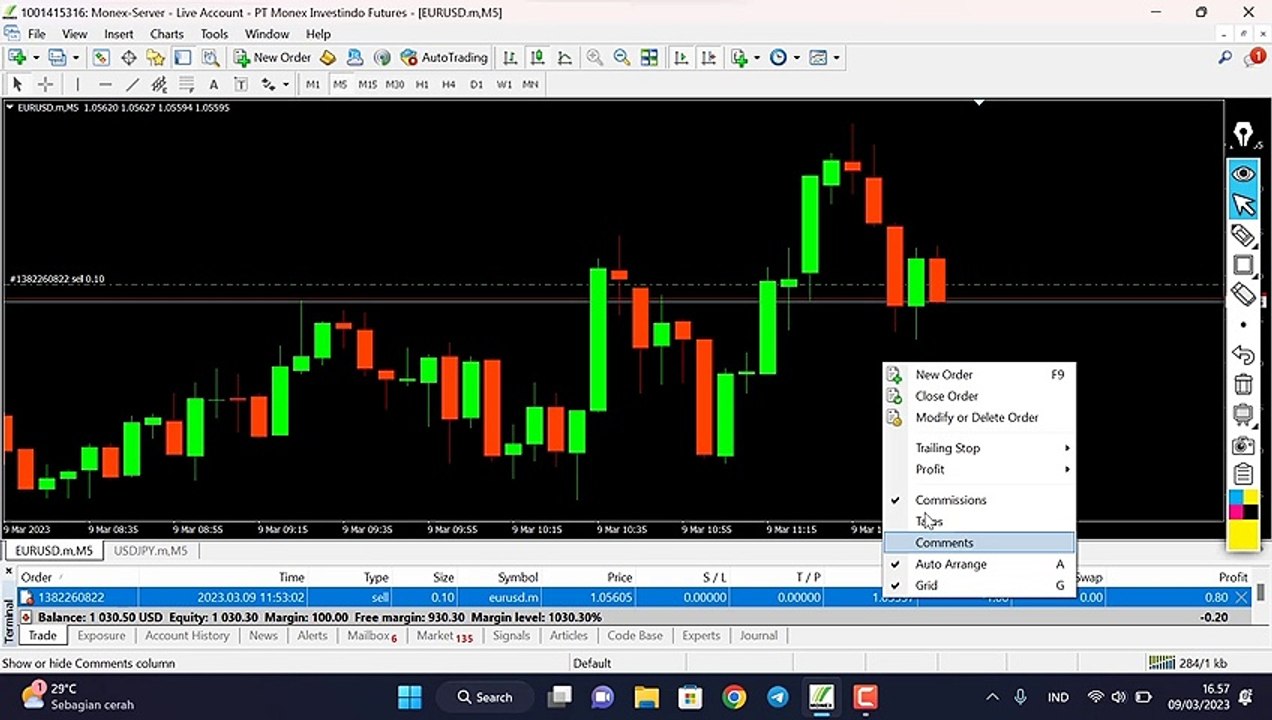Toggle the eye visibility annotation icon

1243,174
